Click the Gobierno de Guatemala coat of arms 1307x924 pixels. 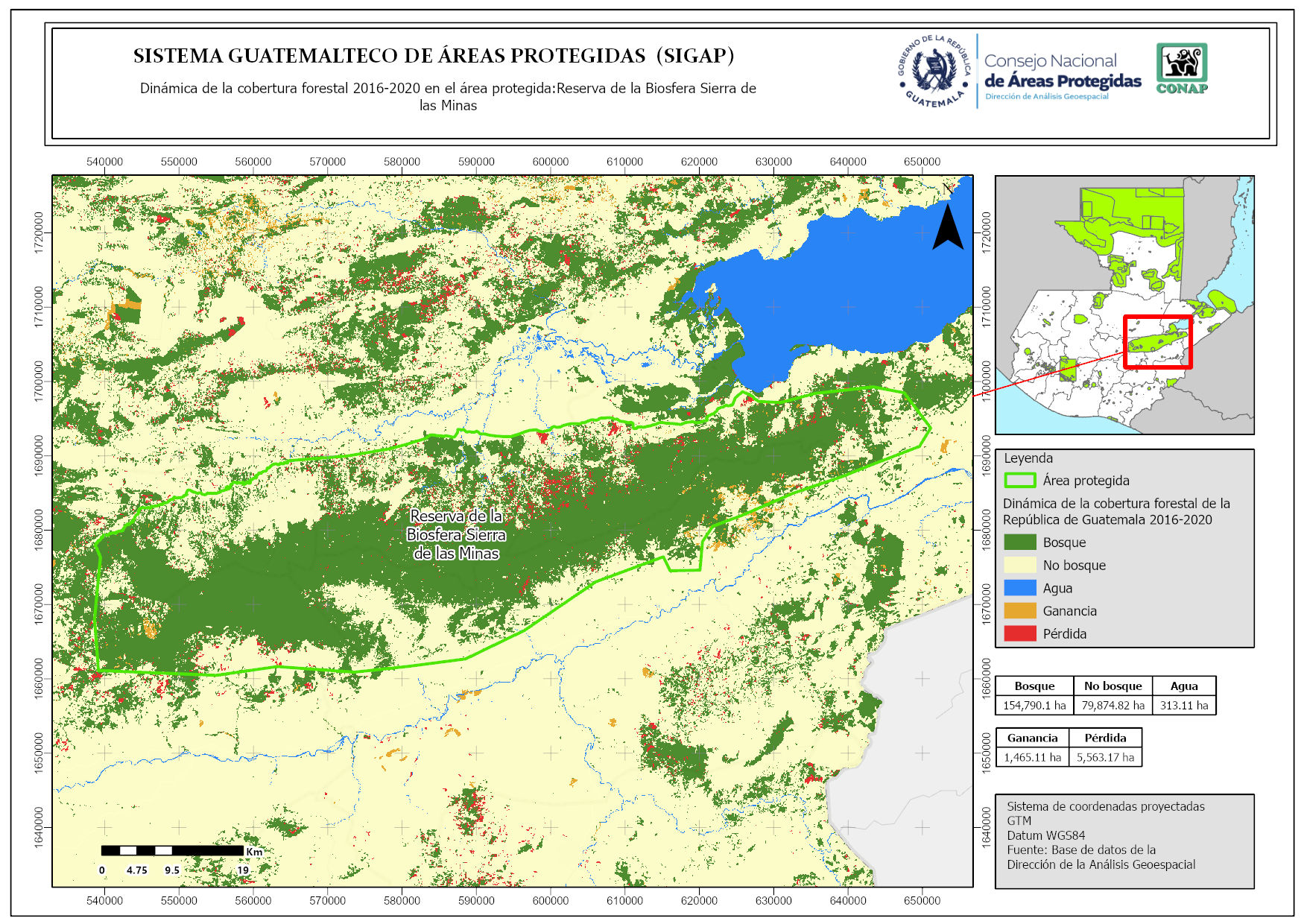point(934,71)
